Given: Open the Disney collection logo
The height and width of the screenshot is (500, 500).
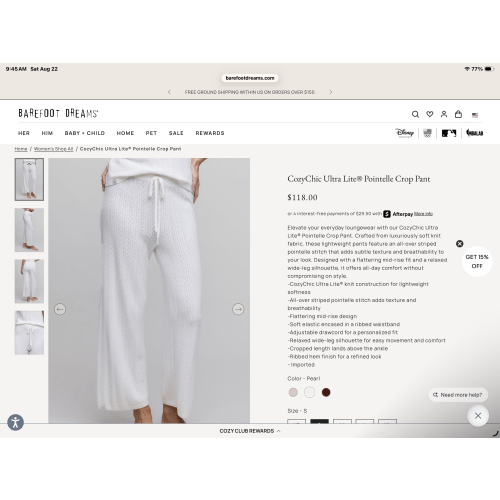Looking at the screenshot, I should click(x=405, y=133).
